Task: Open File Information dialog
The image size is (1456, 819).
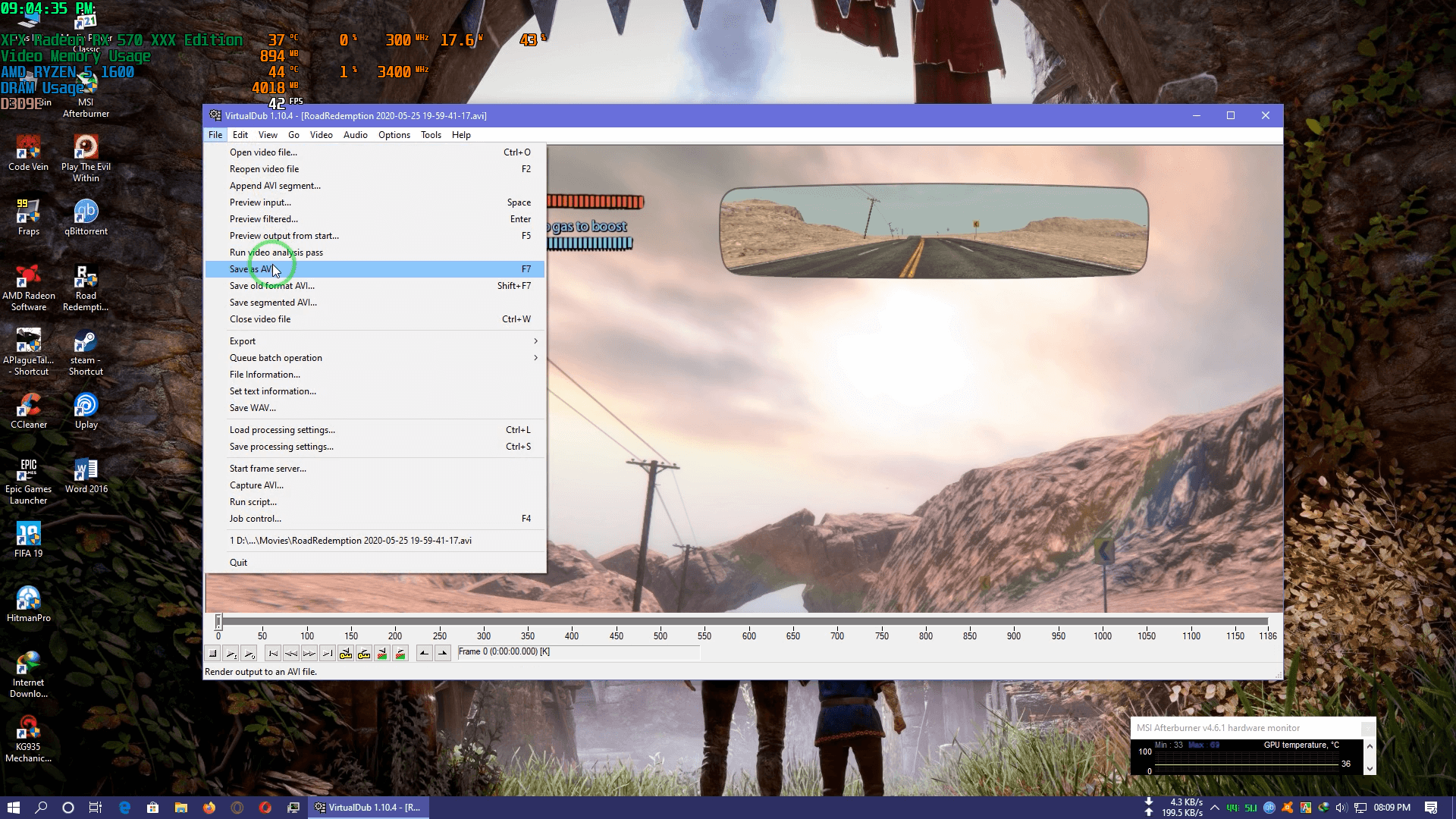Action: coord(375,375)
